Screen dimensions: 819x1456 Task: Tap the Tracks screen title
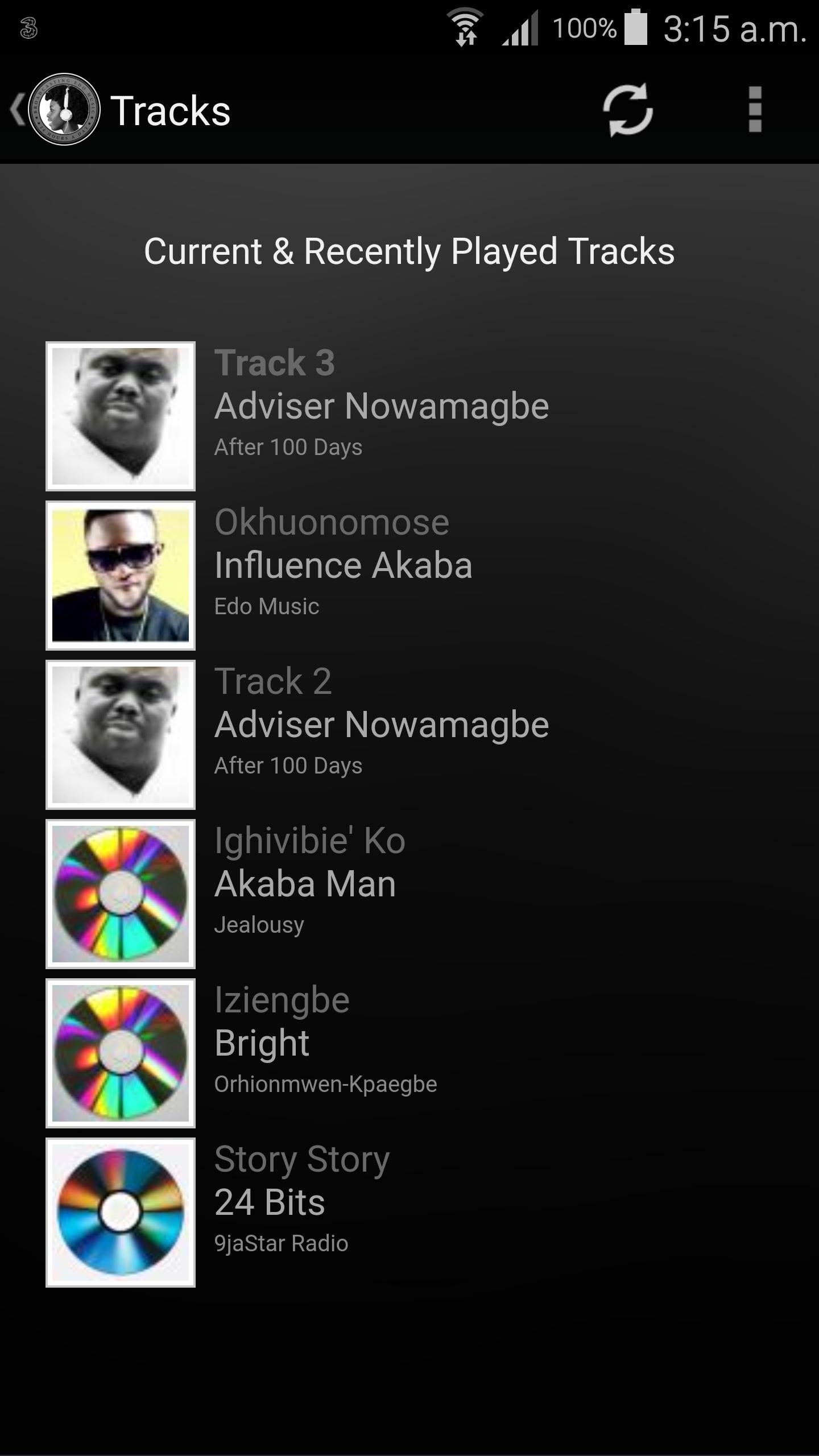click(x=171, y=110)
